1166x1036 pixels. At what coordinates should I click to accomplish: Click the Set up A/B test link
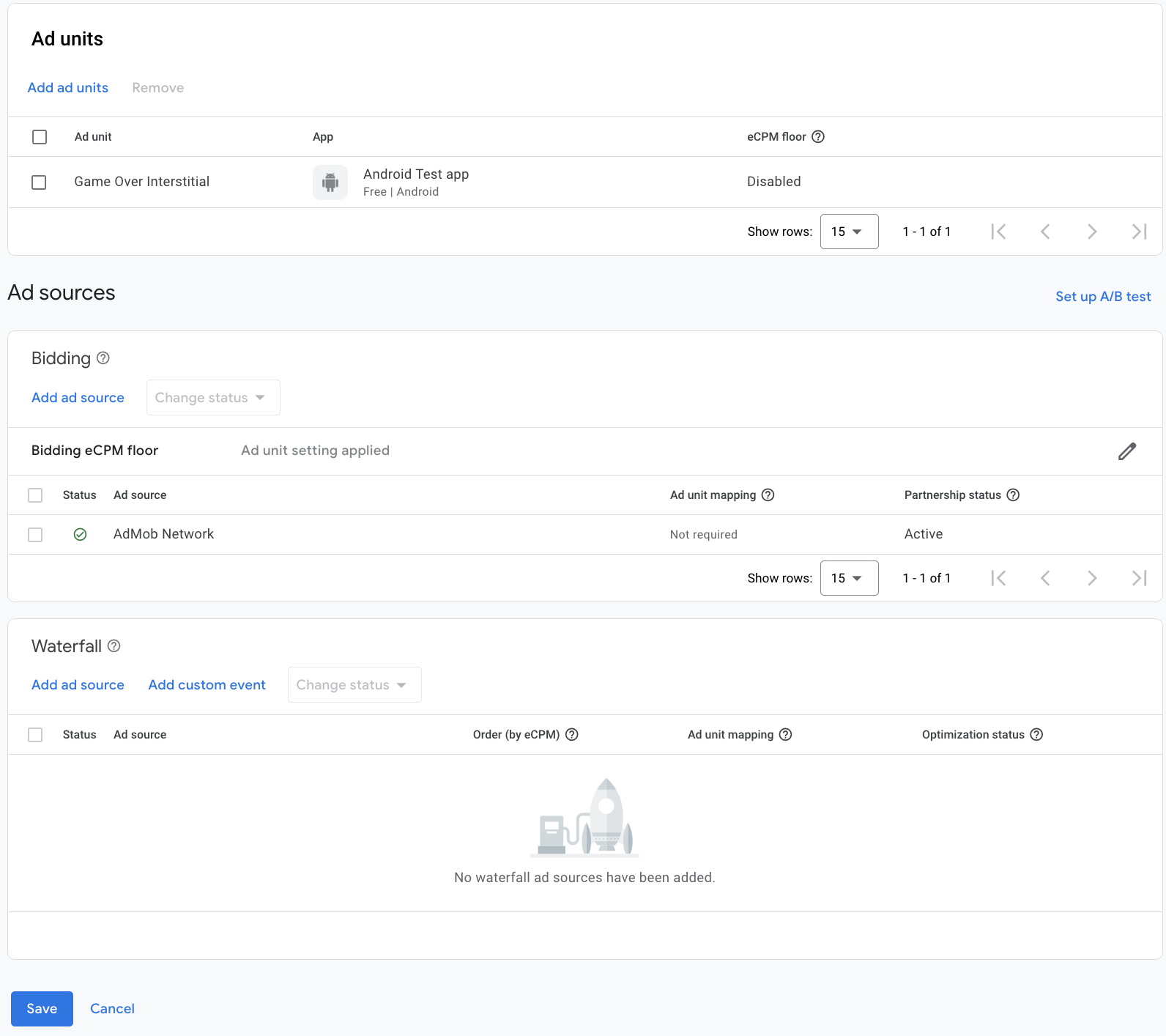1103,297
